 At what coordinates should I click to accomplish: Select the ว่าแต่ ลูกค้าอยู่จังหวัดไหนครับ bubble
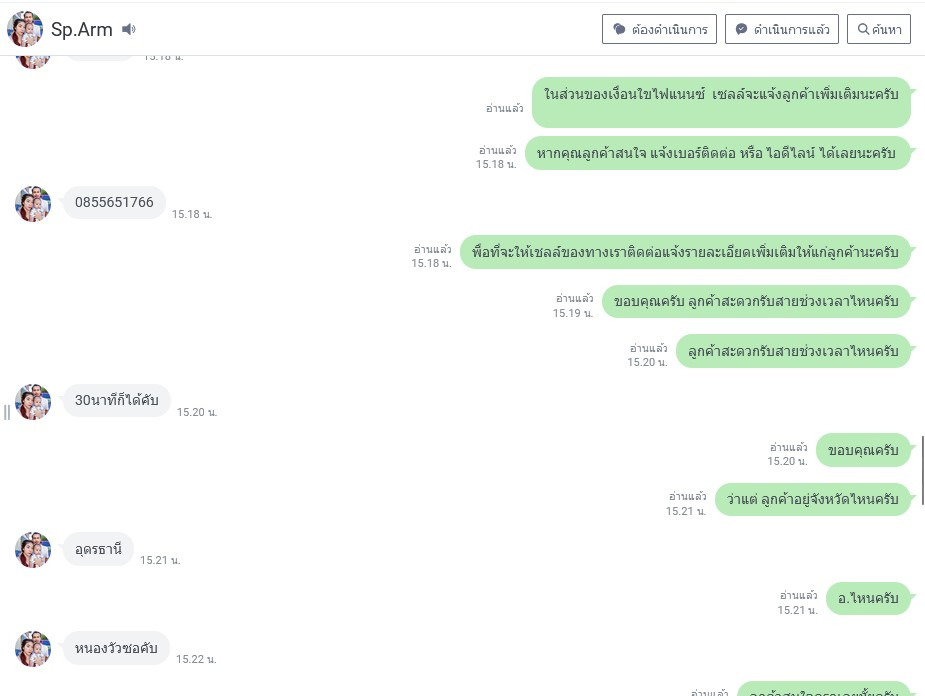[x=812, y=499]
